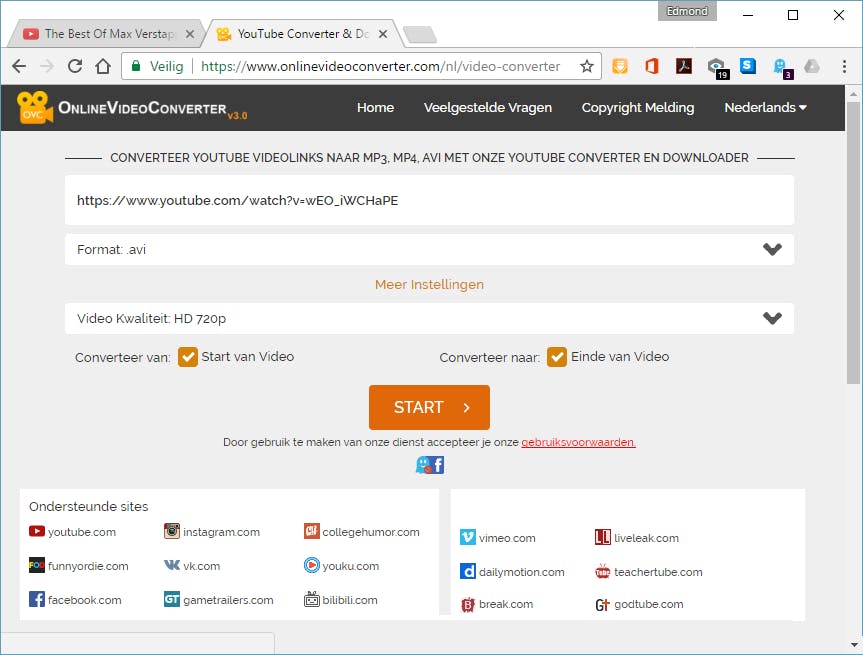Click the scrollbar up arrow
The height and width of the screenshot is (655, 863).
pos(854,94)
